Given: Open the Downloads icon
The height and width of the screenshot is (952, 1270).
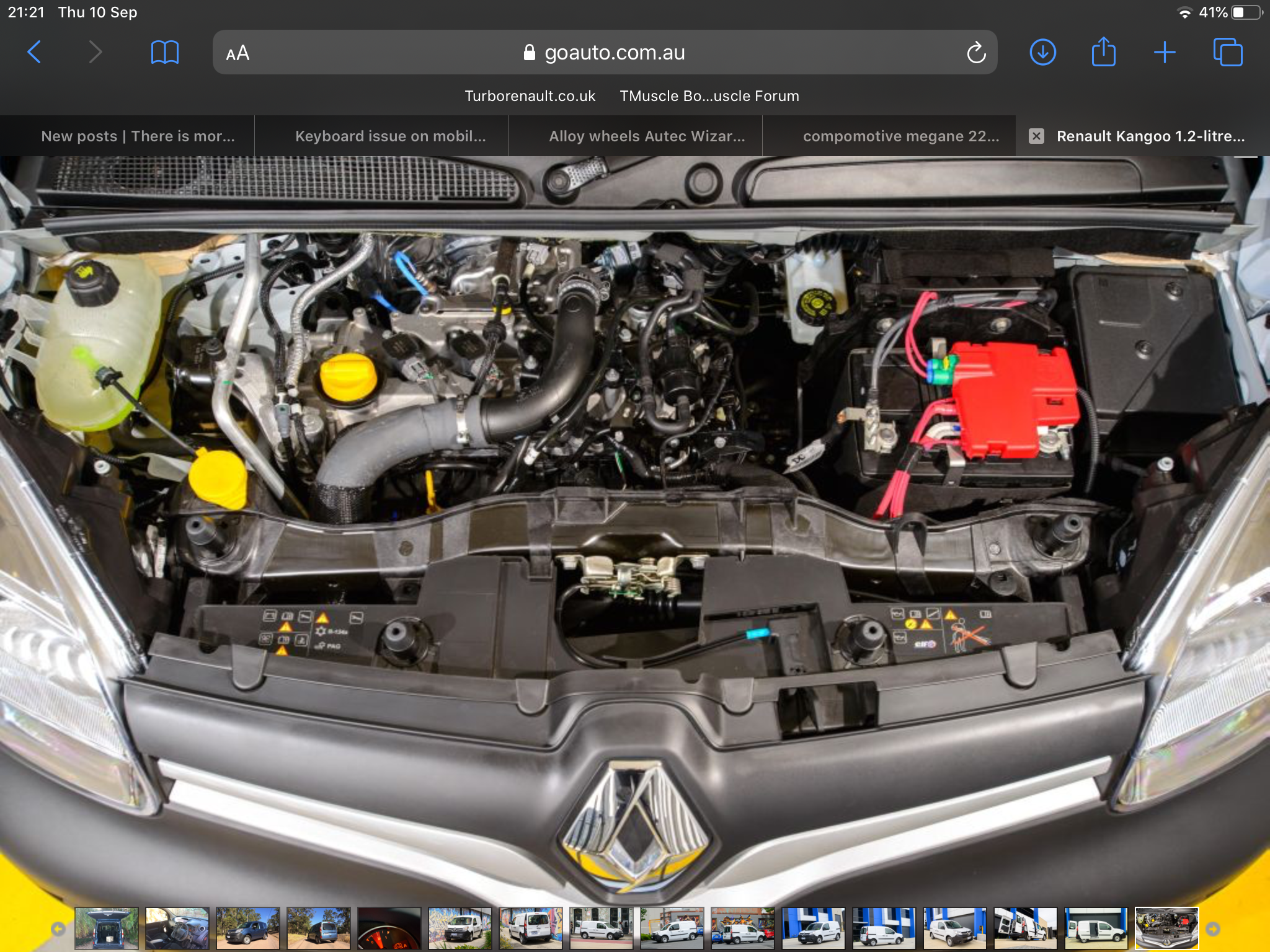Looking at the screenshot, I should click(x=1042, y=53).
